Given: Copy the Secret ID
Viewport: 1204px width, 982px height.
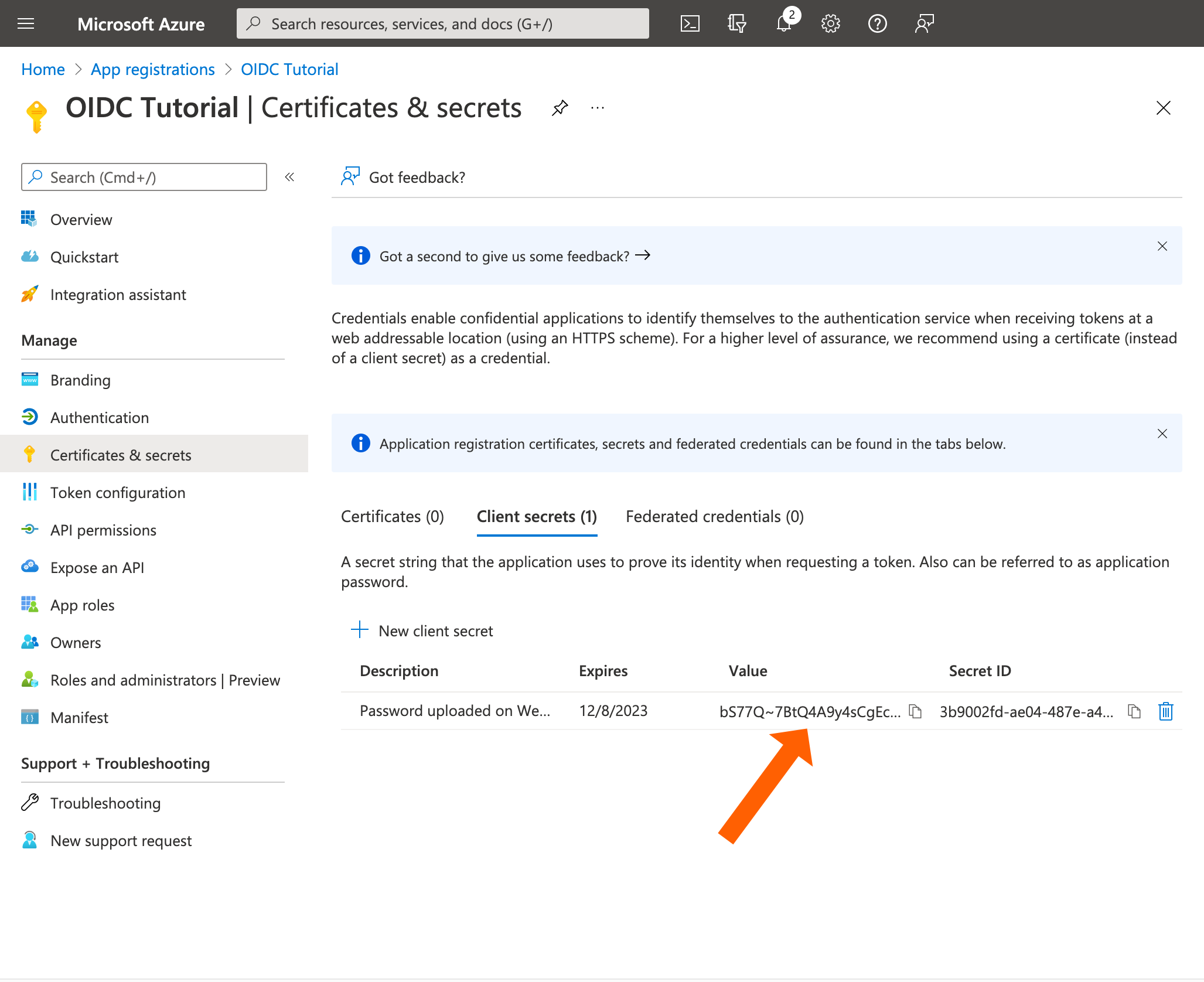Looking at the screenshot, I should click(x=1134, y=711).
